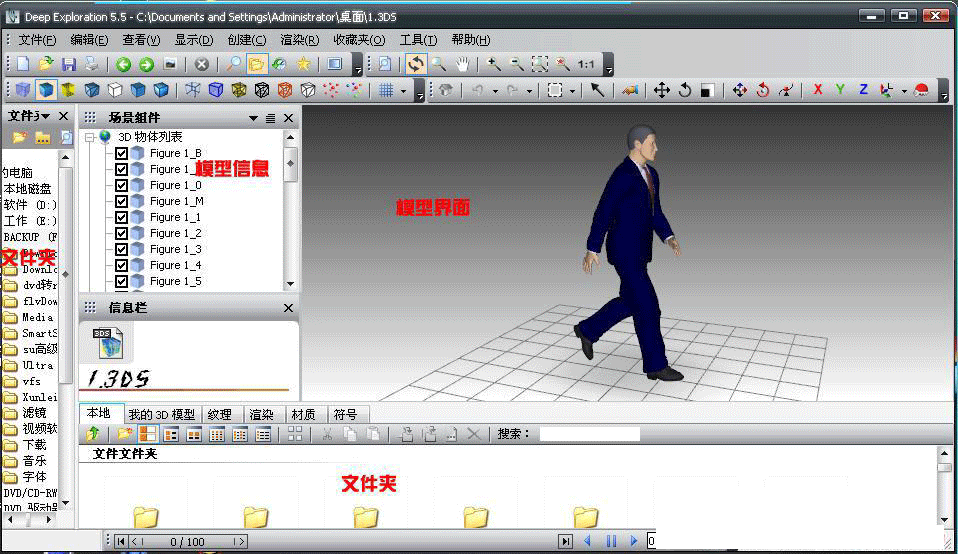Uncheck Figure 1_1 checkbox
958x554 pixels.
pyautogui.click(x=121, y=217)
